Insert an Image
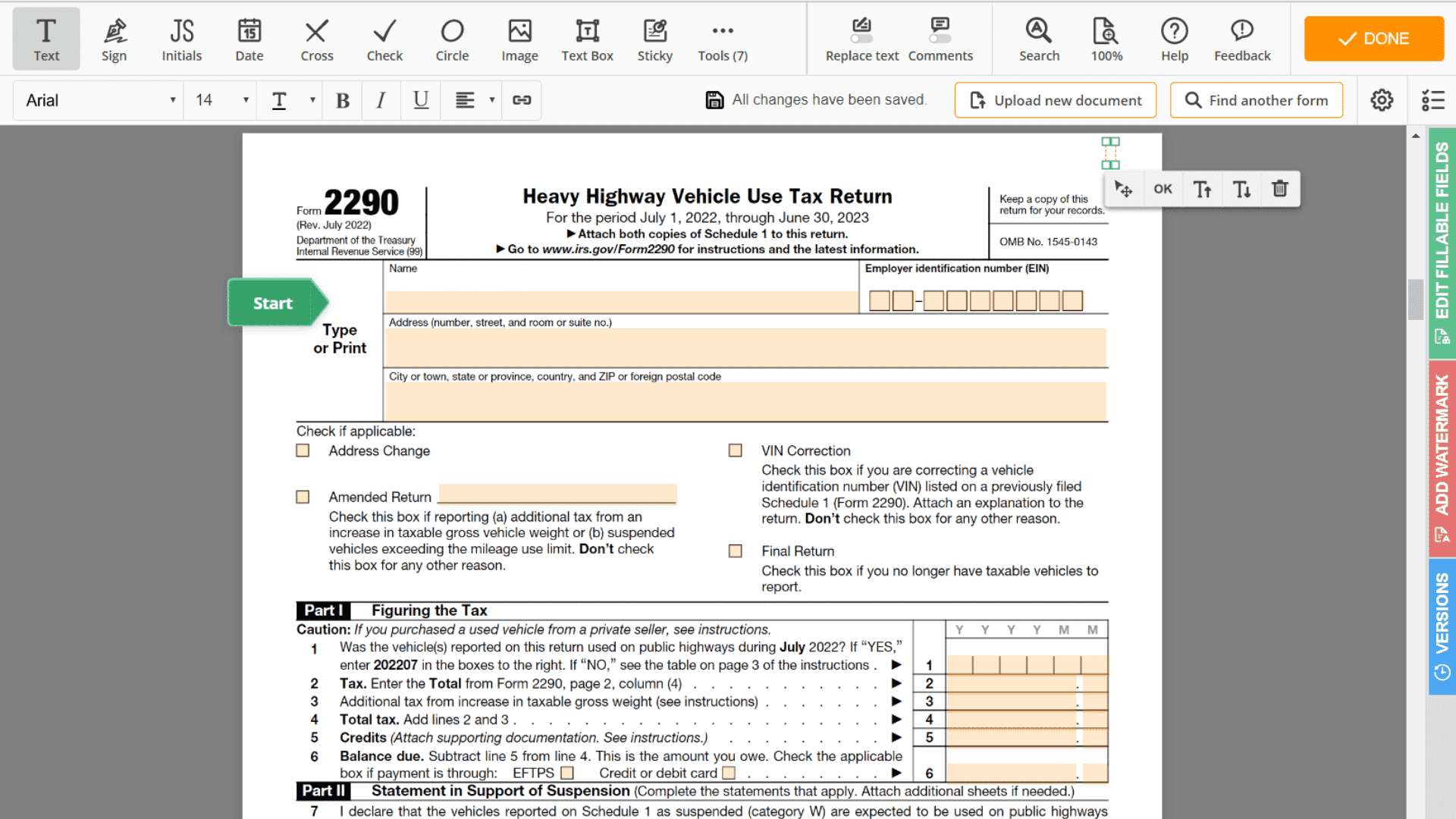1456x819 pixels. click(x=520, y=39)
